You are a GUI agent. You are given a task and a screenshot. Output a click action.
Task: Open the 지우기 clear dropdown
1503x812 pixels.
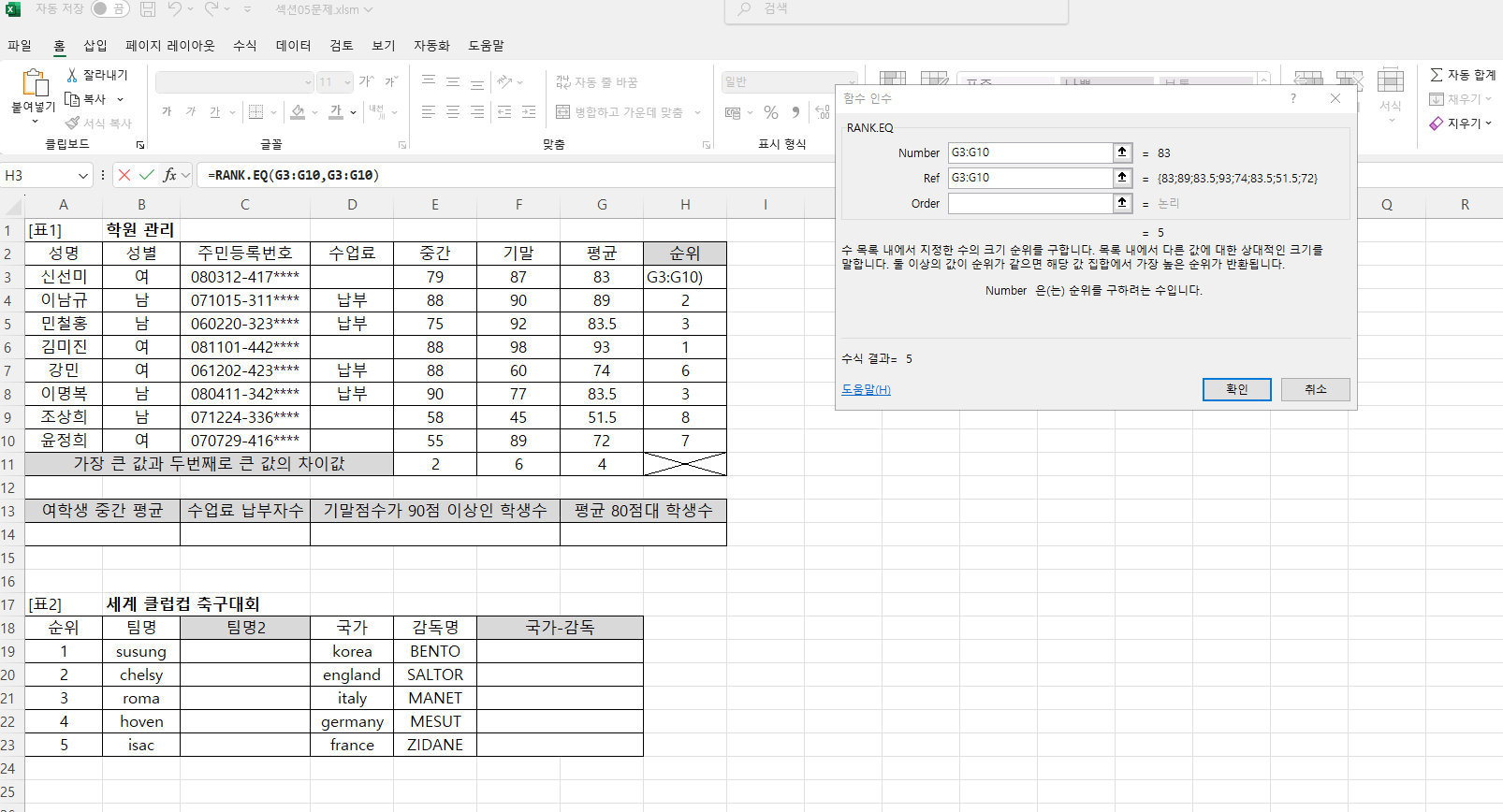point(1461,123)
